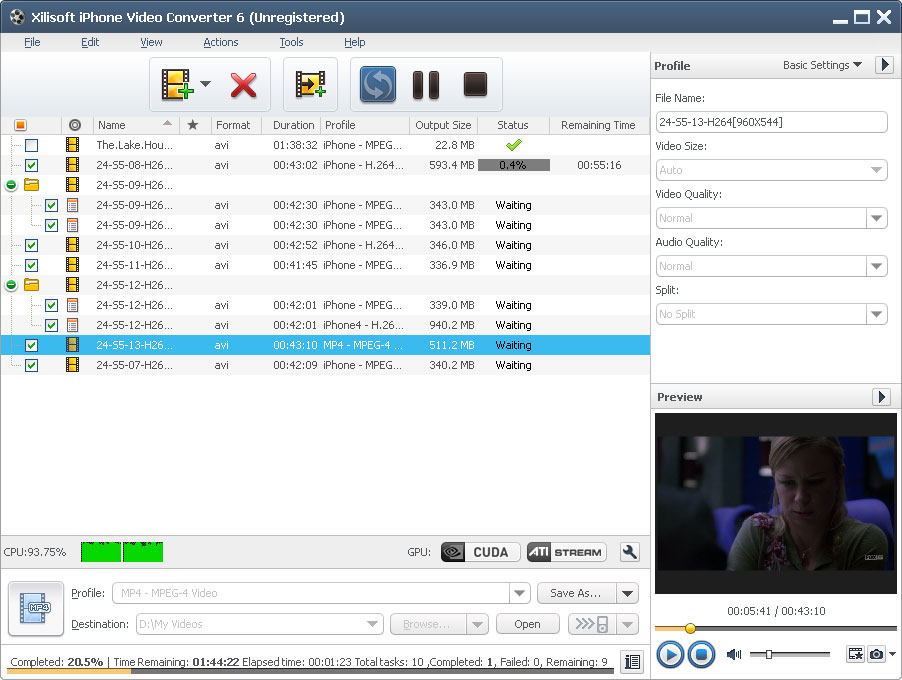Check the box for The.Lake.Hou... file
This screenshot has height=680, width=902.
[x=32, y=145]
